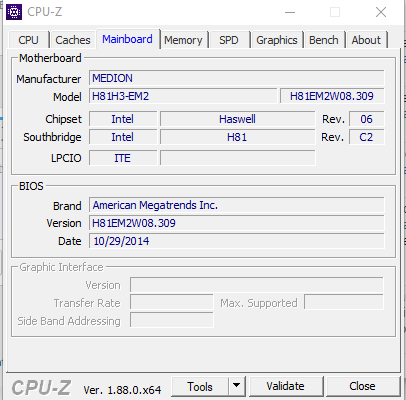The width and height of the screenshot is (406, 400).
Task: Open the SPD tab
Action: (229, 40)
